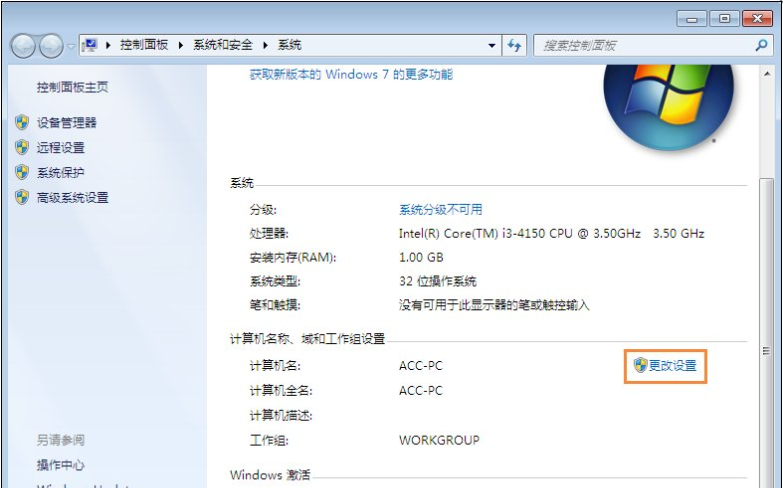
Task: Select the WORKGROUP workgroup value
Action: coord(439,440)
